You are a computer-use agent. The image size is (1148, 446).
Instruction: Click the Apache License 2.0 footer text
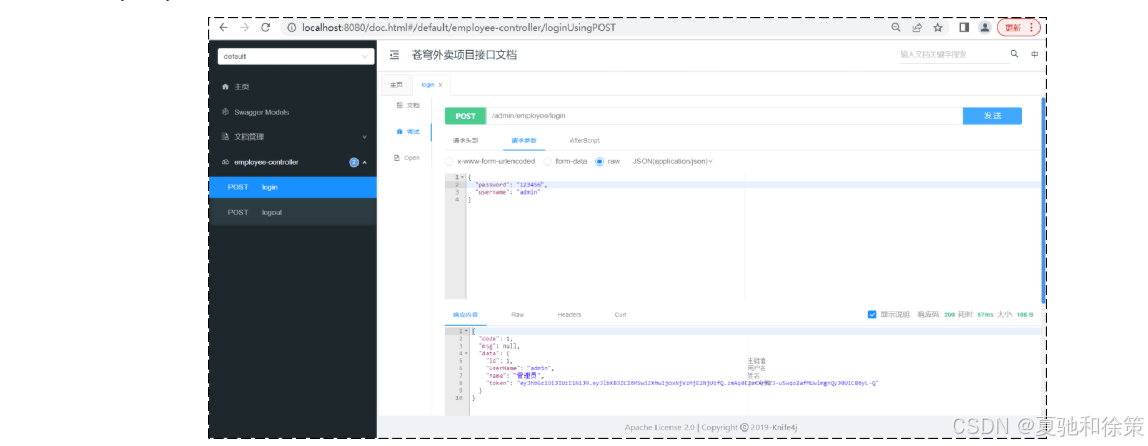point(659,427)
